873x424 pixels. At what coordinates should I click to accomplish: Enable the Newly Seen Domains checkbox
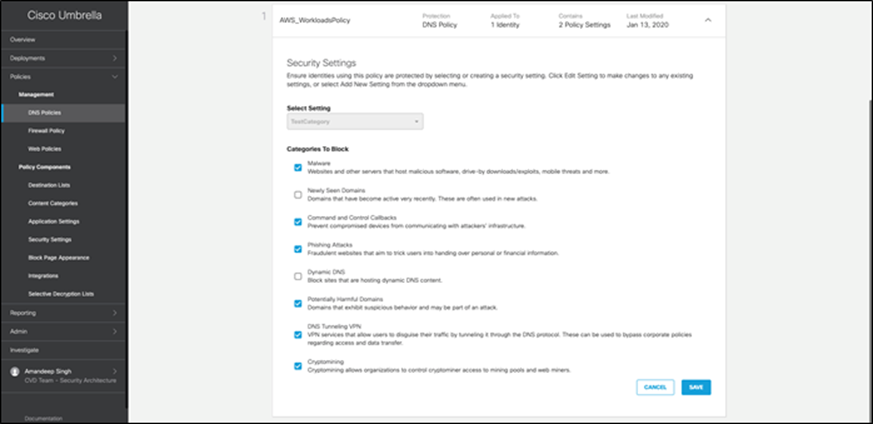[298, 195]
